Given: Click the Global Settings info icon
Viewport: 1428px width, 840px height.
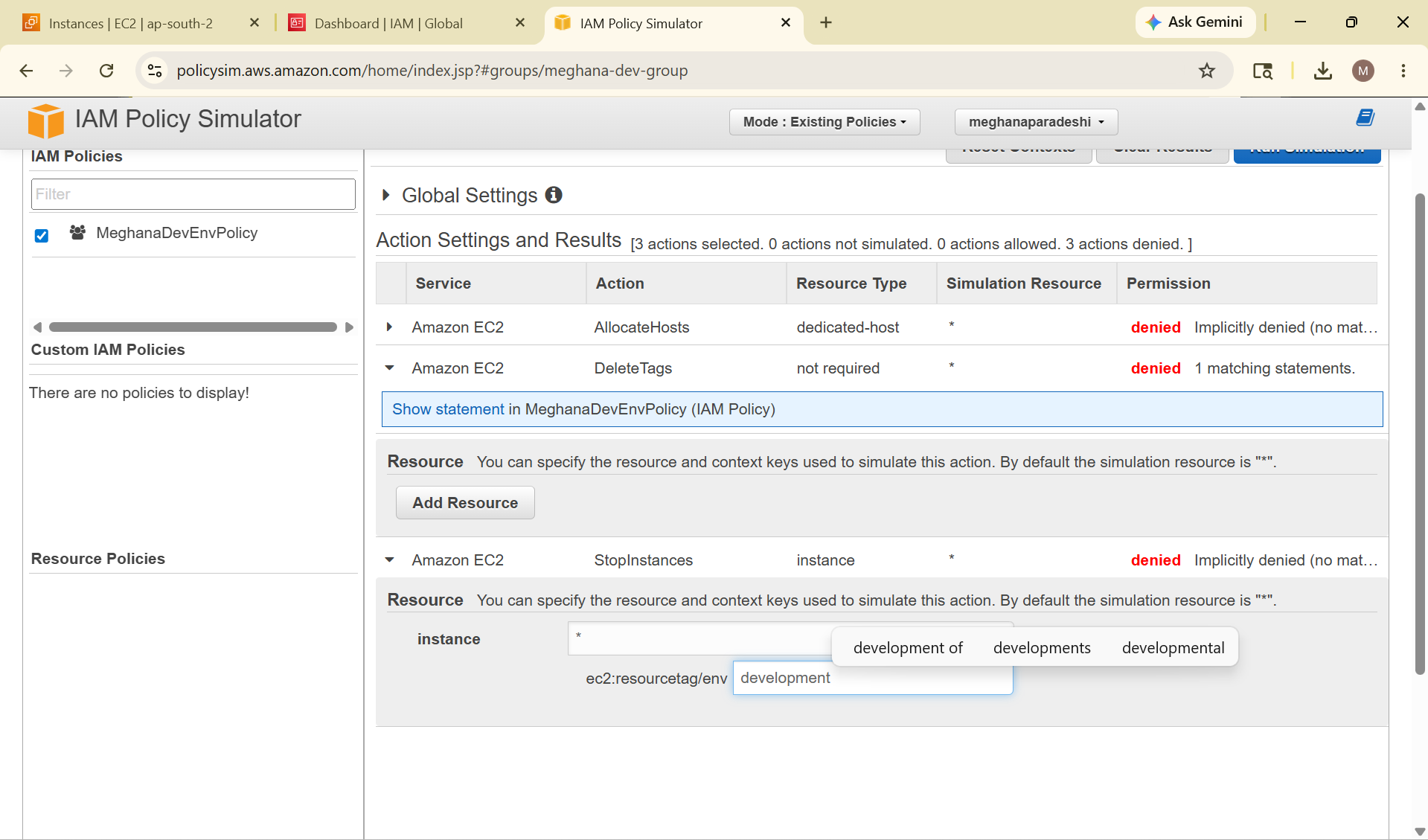Looking at the screenshot, I should point(554,195).
